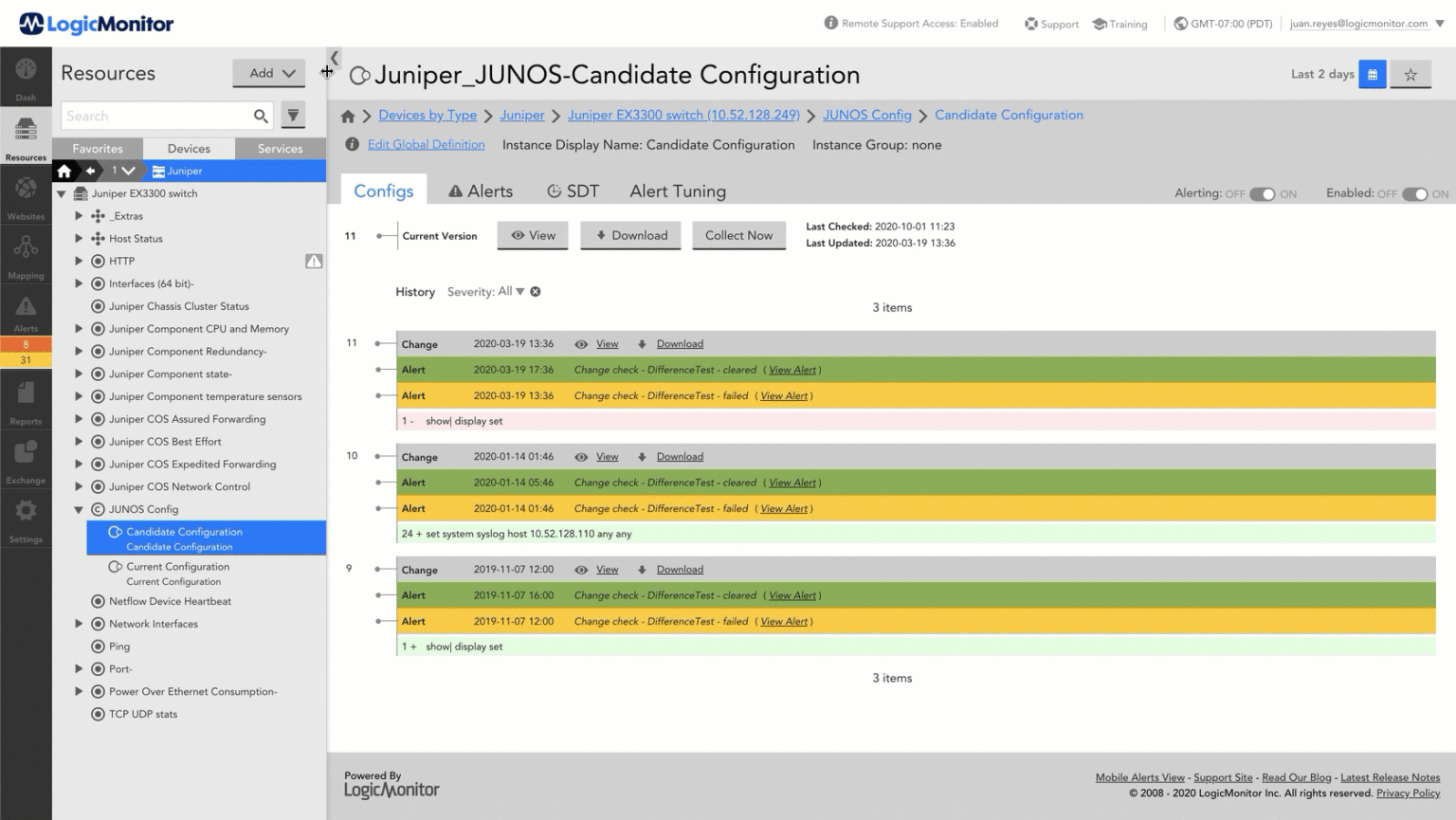Switch to the Services tab in Resources
Viewport: 1456px width, 820px height.
click(x=280, y=148)
